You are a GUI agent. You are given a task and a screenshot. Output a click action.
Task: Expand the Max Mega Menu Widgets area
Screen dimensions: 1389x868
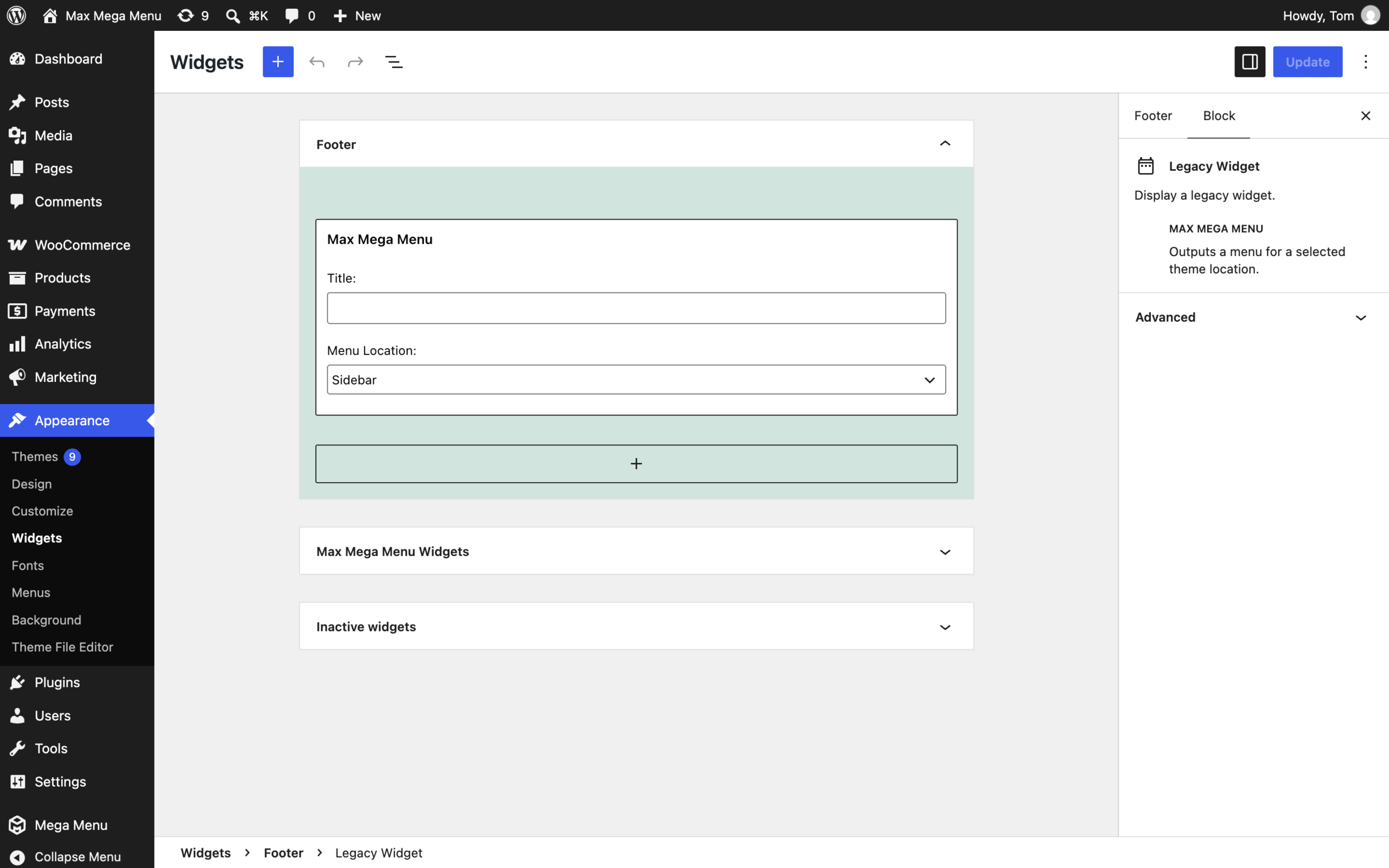[x=945, y=552]
